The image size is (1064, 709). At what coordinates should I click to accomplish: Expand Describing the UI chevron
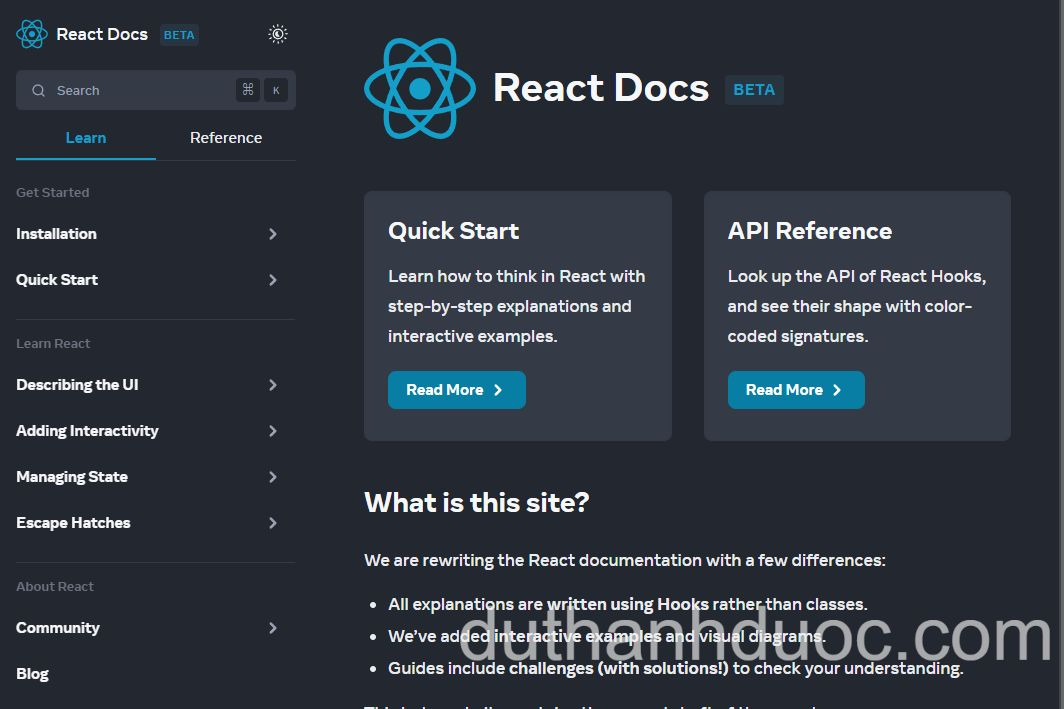[273, 385]
